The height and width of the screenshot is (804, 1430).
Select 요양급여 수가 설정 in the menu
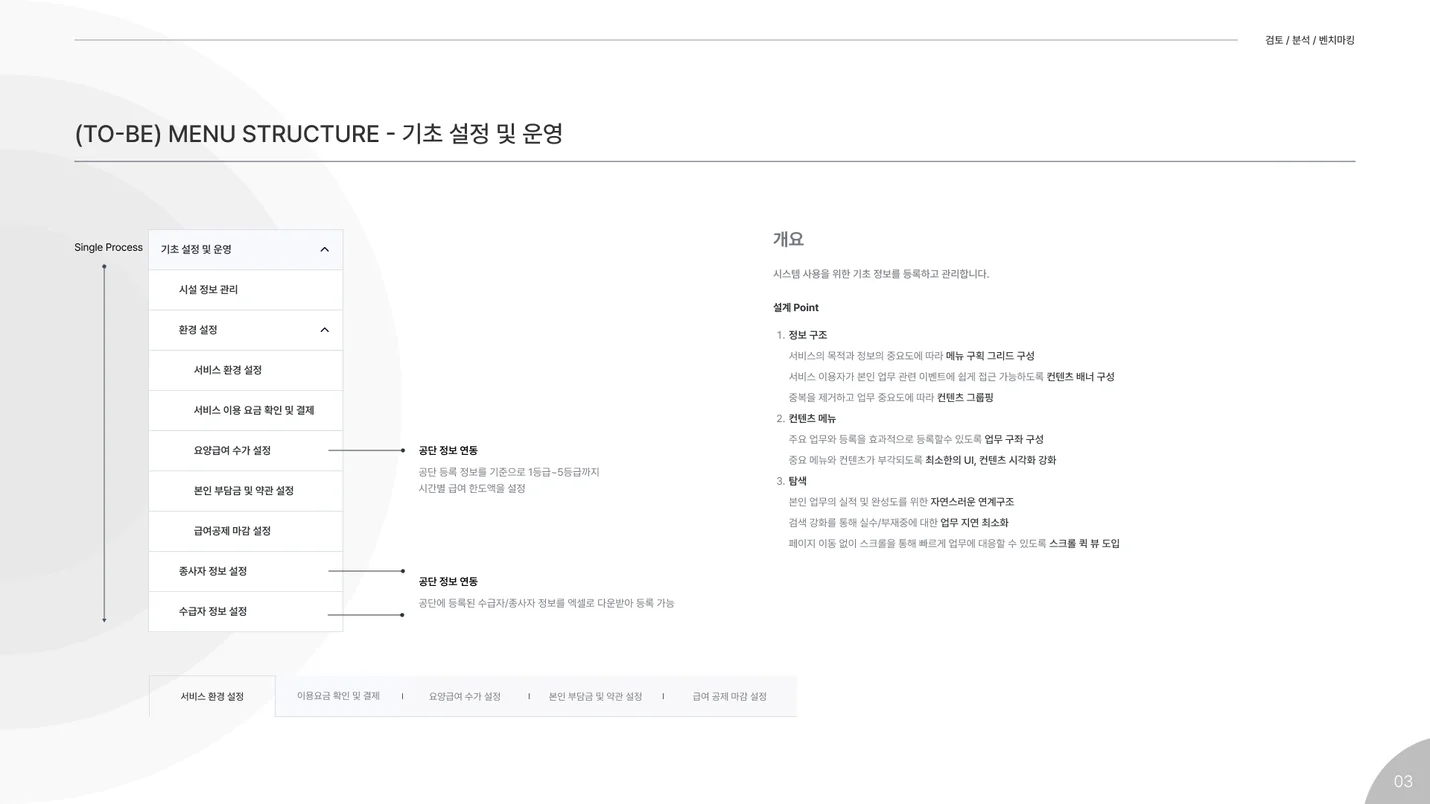click(245, 451)
